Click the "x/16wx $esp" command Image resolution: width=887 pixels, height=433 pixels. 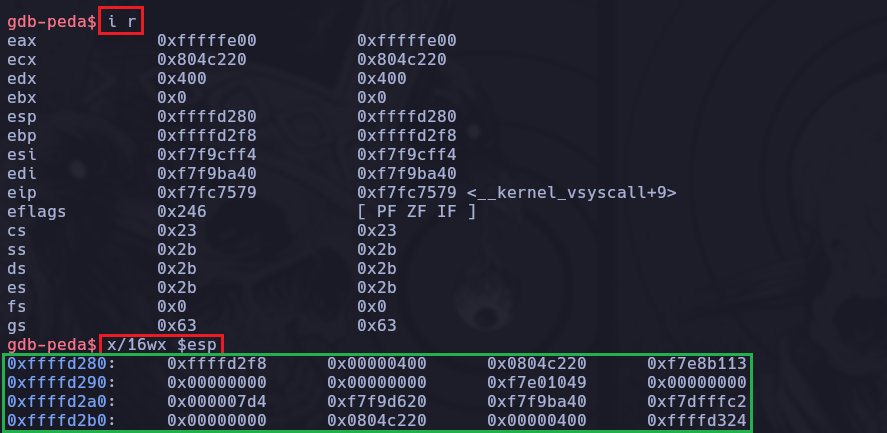[x=160, y=344]
